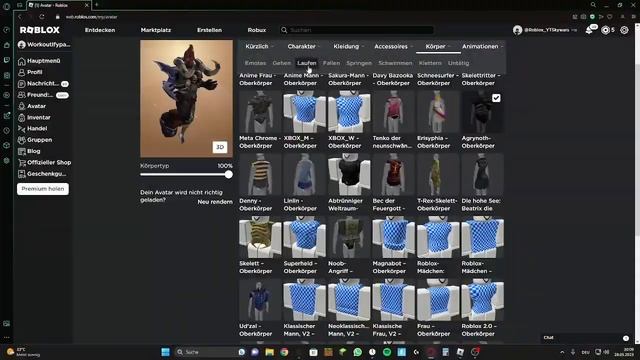Open File Explorer from the taskbar
Screen dimensions: 640x360
[x=269, y=352]
